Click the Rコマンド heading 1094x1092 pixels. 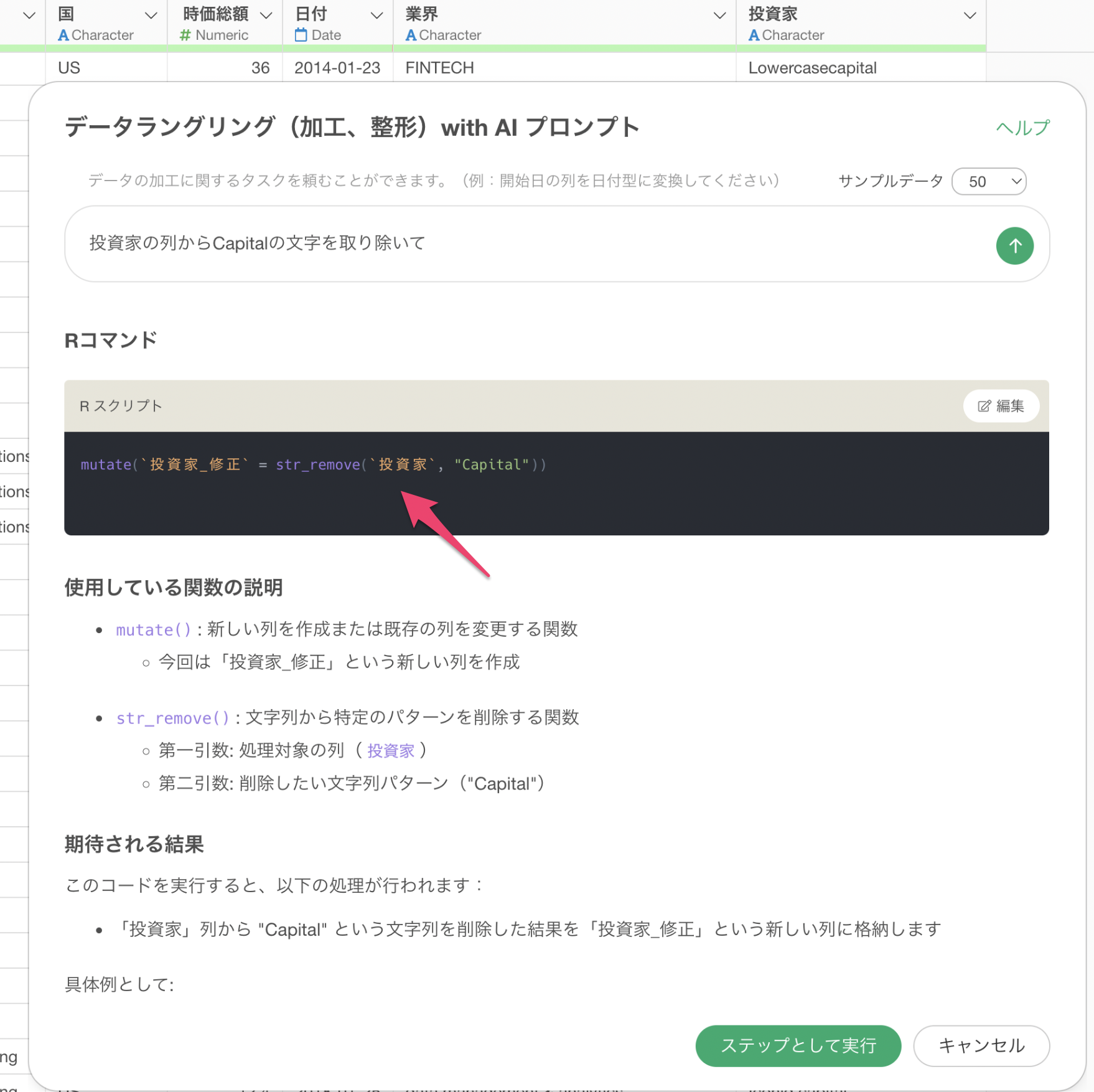click(111, 340)
